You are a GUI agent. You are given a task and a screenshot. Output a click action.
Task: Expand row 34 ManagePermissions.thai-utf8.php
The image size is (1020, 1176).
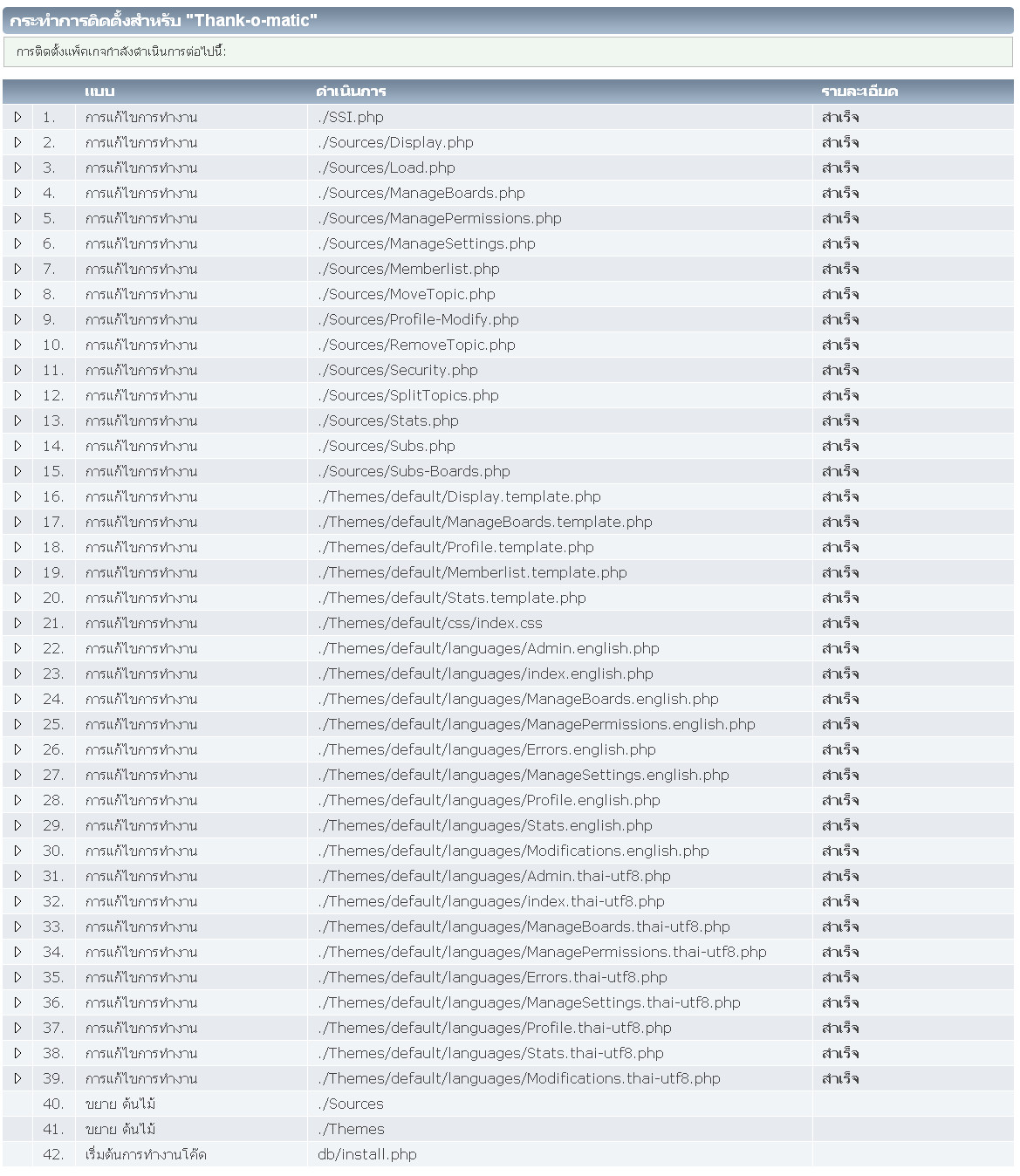17,952
